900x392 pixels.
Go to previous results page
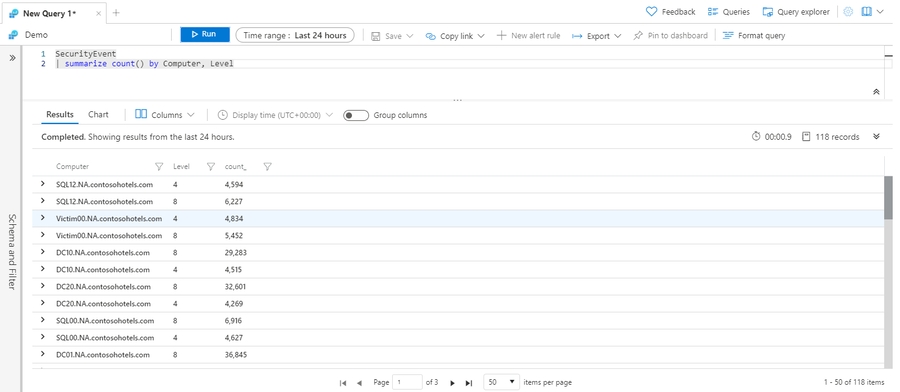click(359, 383)
